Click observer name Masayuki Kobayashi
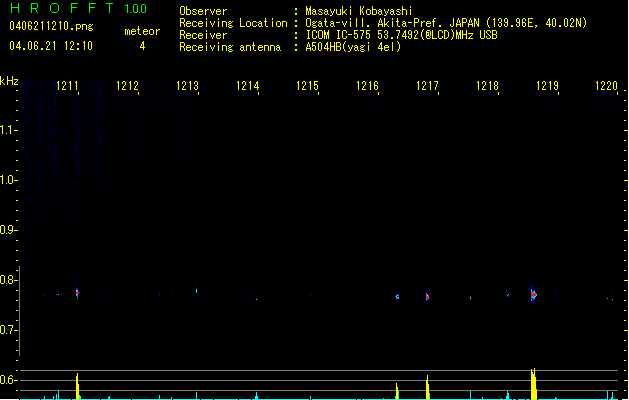This screenshot has height=400, width=629. coord(359,11)
